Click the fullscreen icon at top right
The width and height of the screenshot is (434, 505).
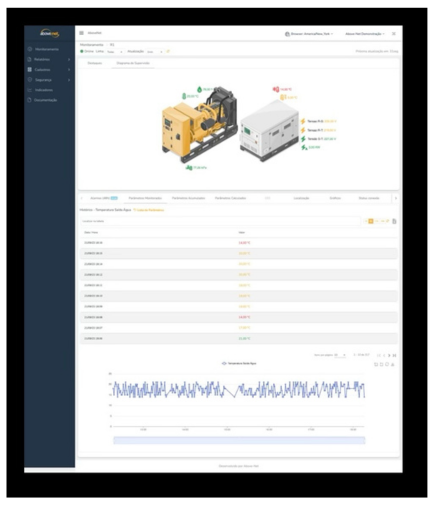tap(394, 34)
